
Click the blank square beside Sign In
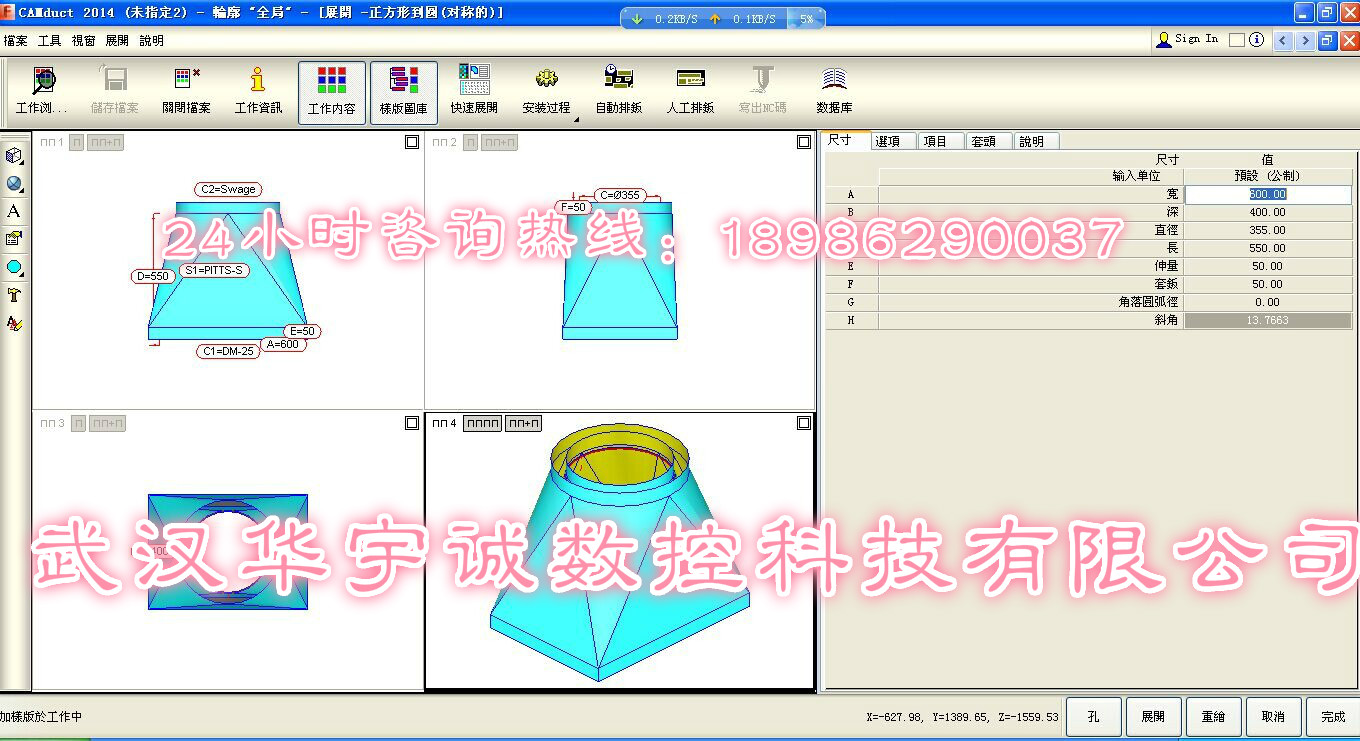[1237, 40]
